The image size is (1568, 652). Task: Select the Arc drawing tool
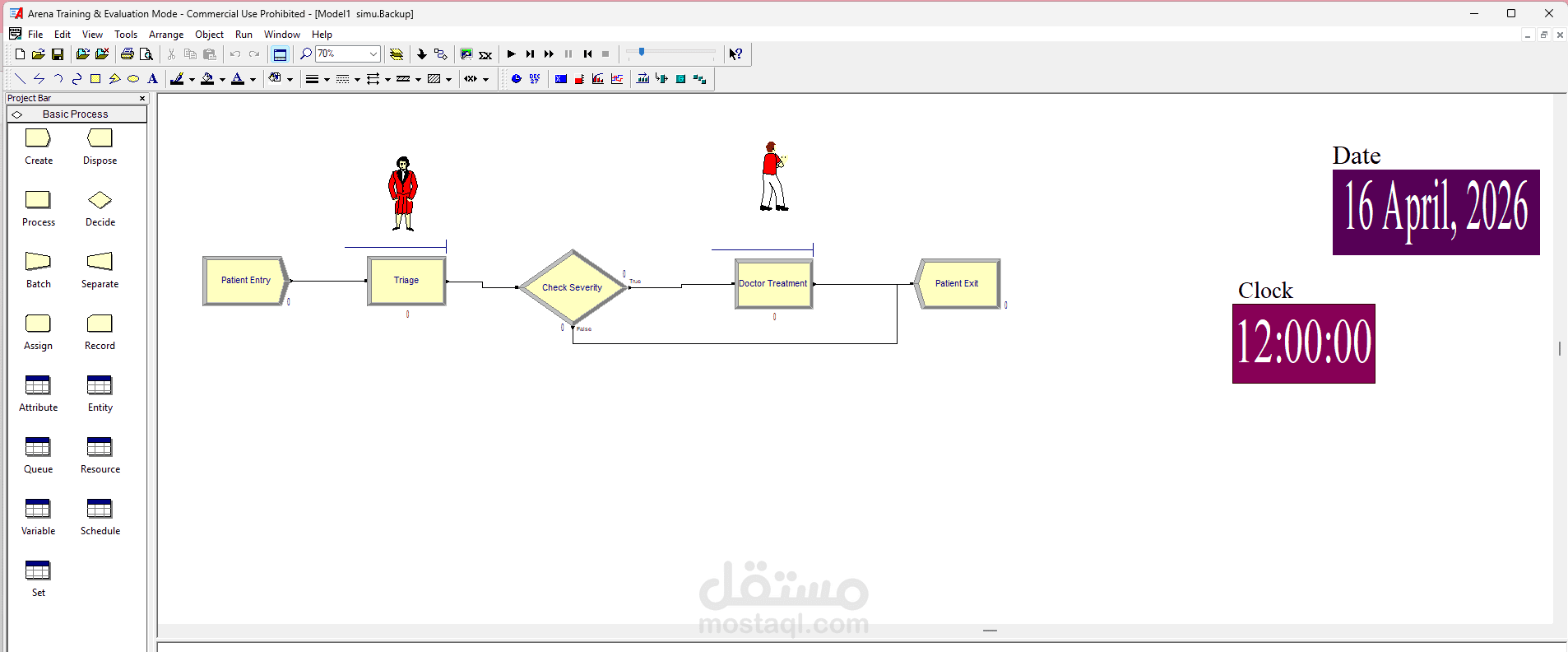click(58, 79)
